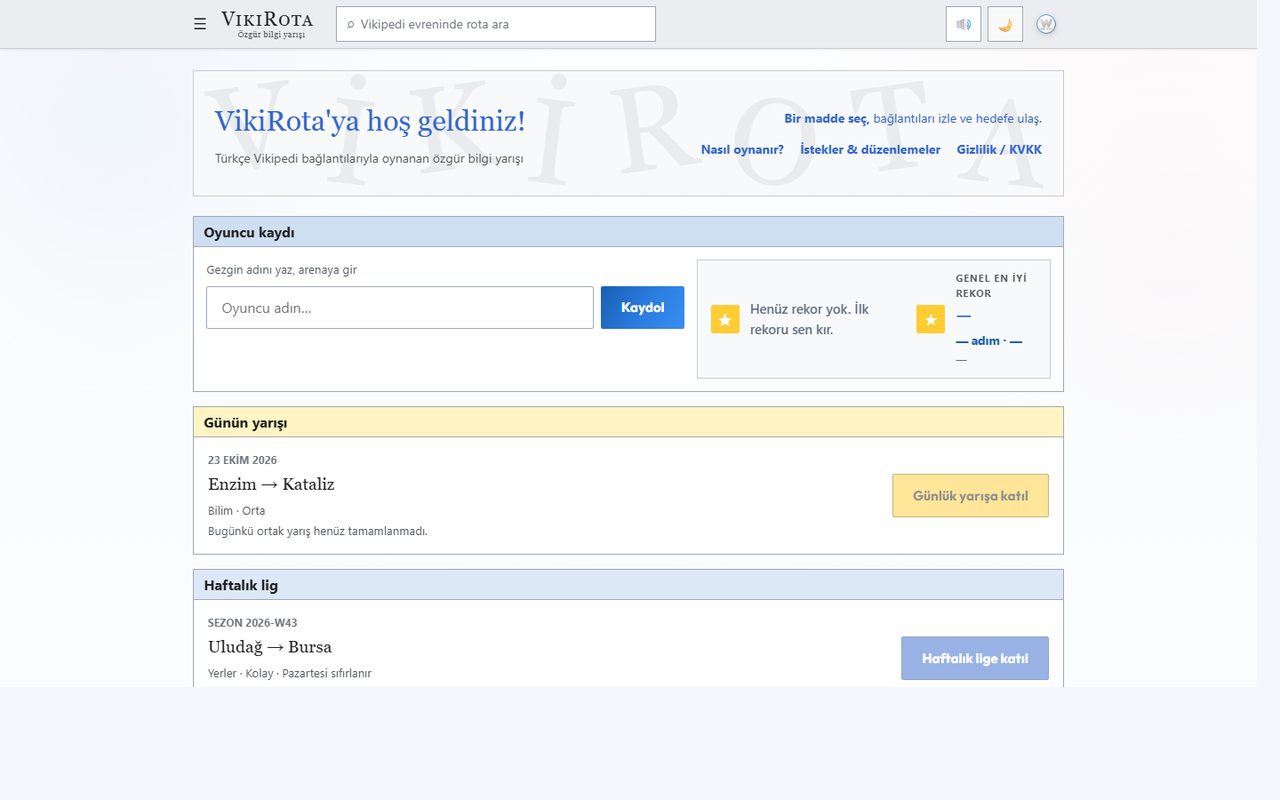Switch to dark mode moon icon
The width and height of the screenshot is (1280, 800).
point(1005,24)
